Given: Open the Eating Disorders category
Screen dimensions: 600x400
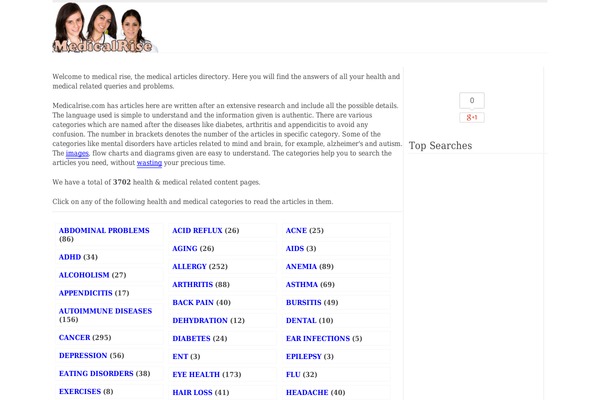Looking at the screenshot, I should tap(96, 374).
